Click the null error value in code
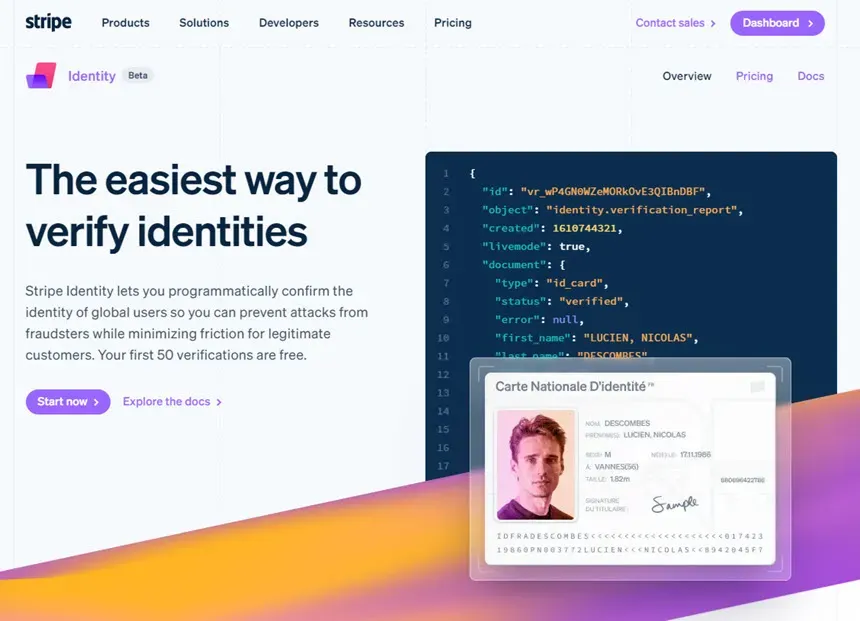The height and width of the screenshot is (621, 860). (x=565, y=320)
